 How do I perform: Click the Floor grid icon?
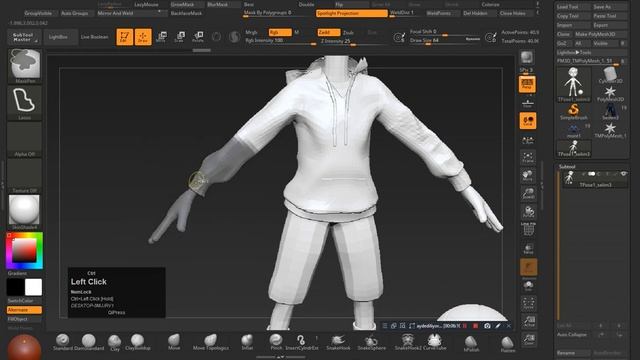tap(528, 102)
